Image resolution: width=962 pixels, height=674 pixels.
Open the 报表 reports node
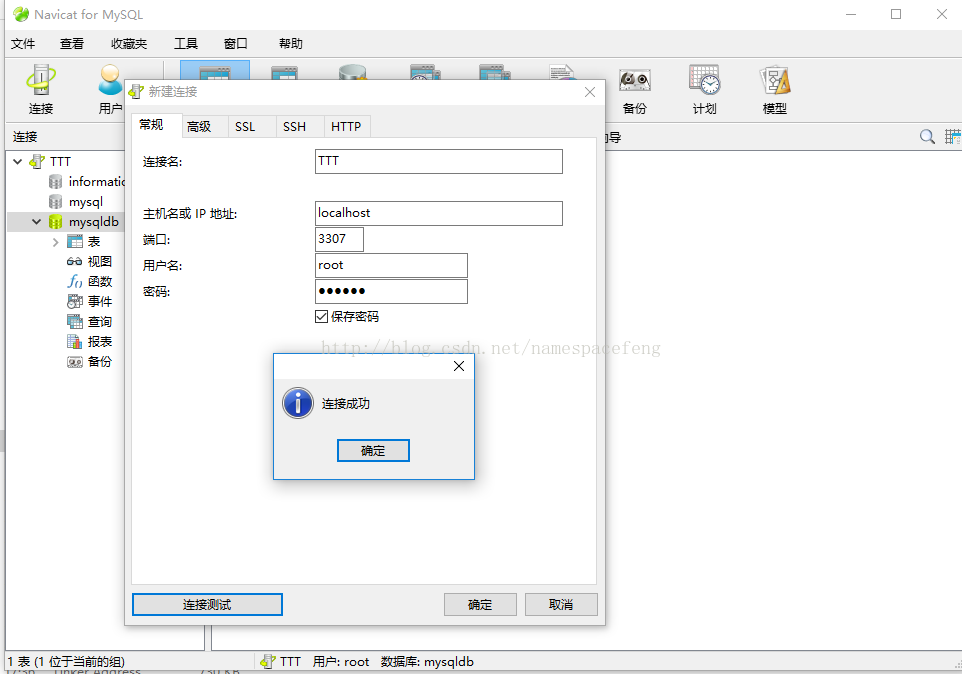(x=99, y=342)
